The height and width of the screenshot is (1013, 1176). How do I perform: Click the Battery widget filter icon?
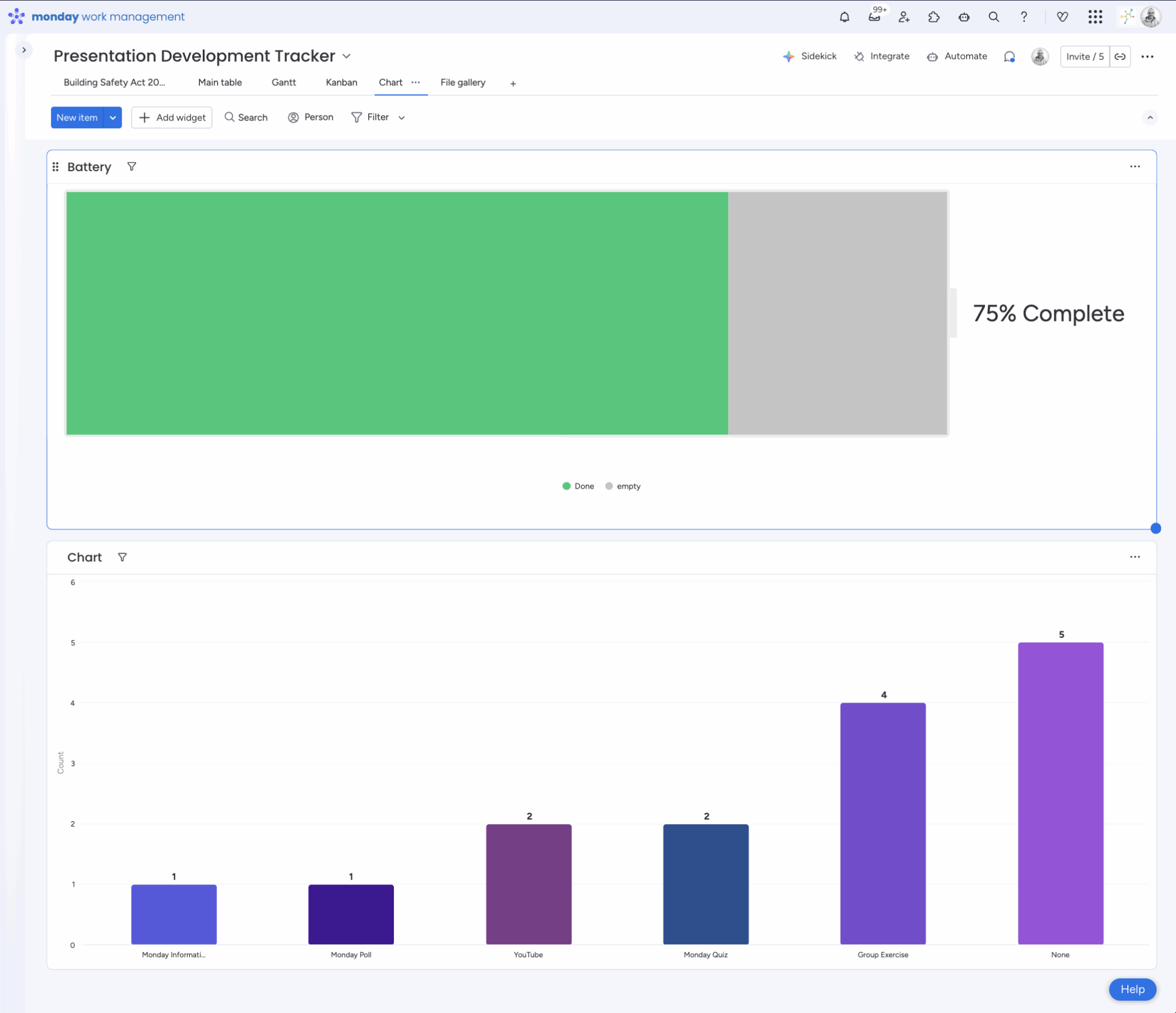tap(132, 167)
